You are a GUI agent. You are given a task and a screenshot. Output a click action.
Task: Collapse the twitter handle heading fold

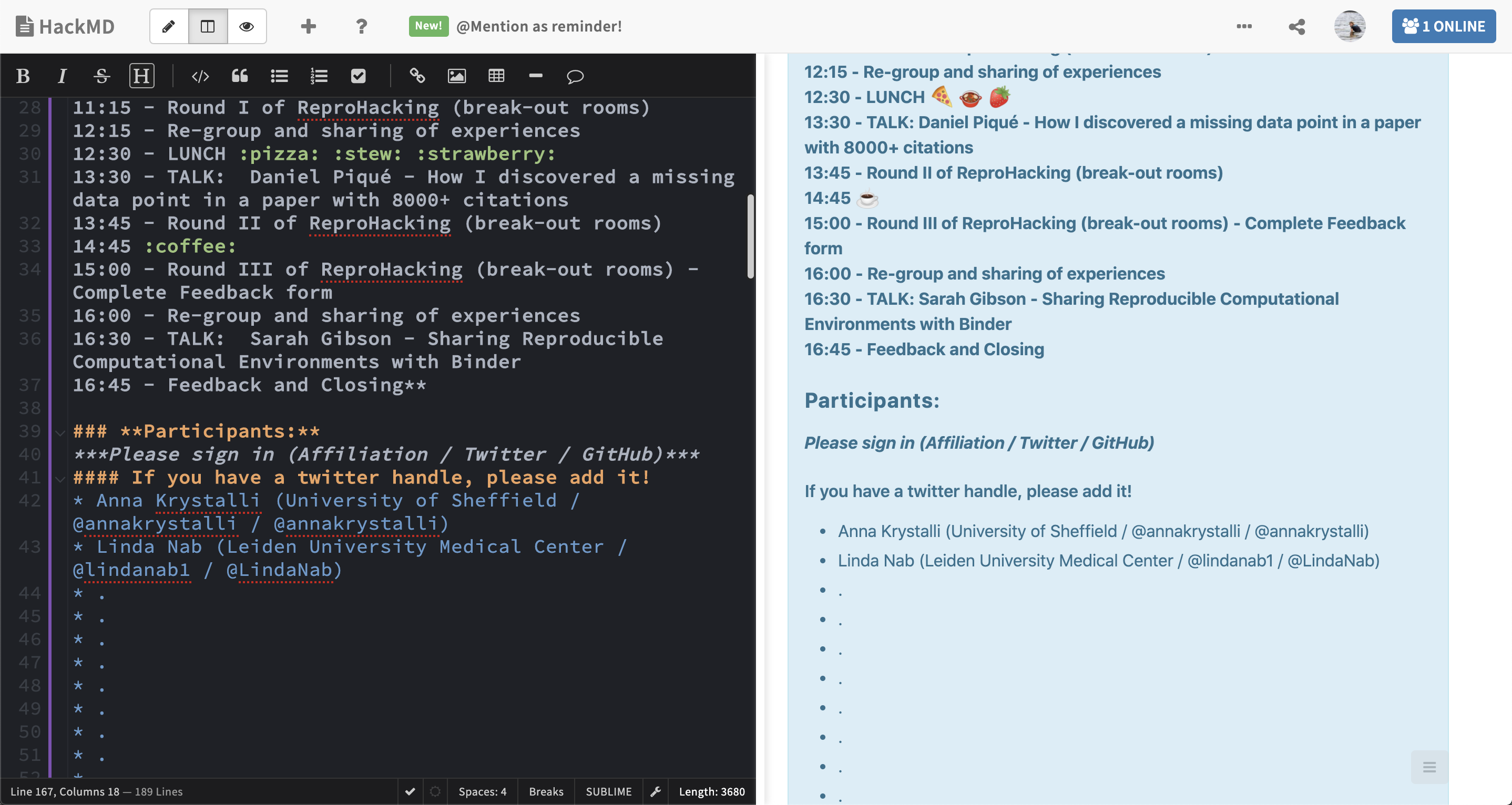[x=60, y=479]
